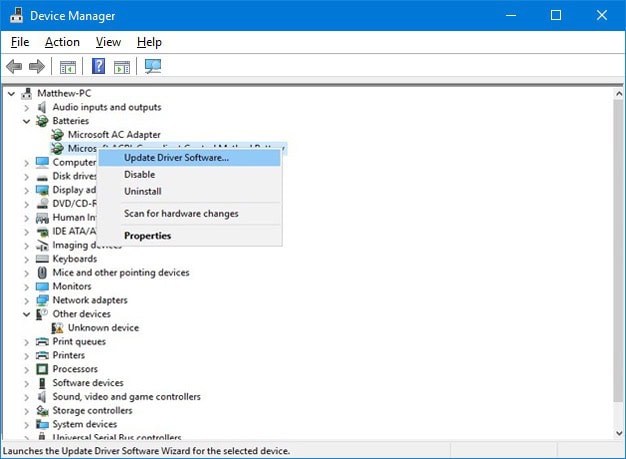Click the Keyboards category icon

(x=42, y=259)
